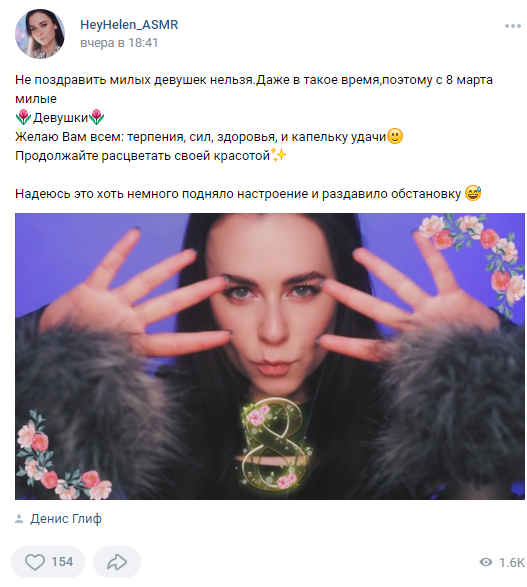
Task: Click the 1.6K view count
Action: [512, 562]
